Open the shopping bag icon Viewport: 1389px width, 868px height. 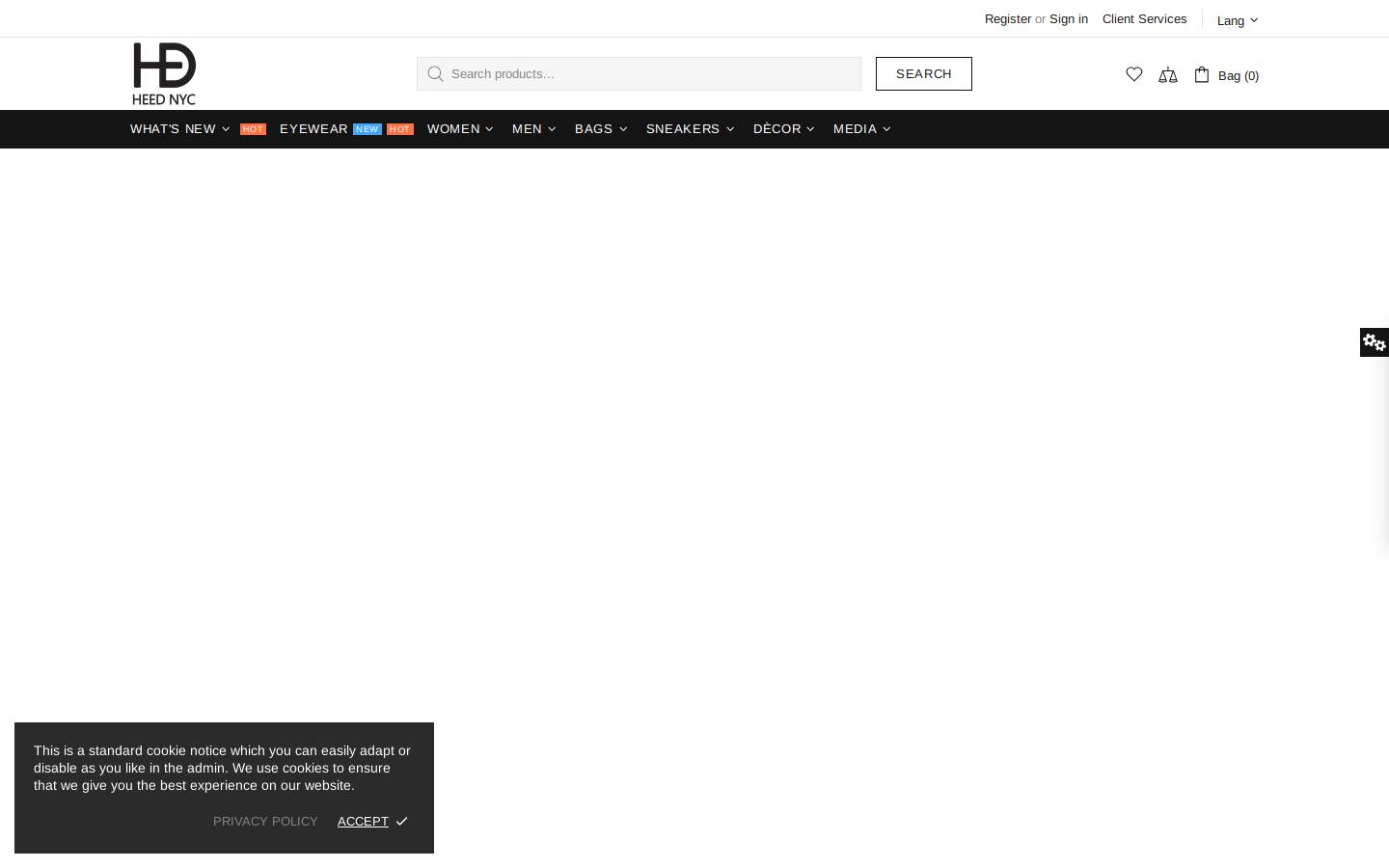coord(1202,74)
